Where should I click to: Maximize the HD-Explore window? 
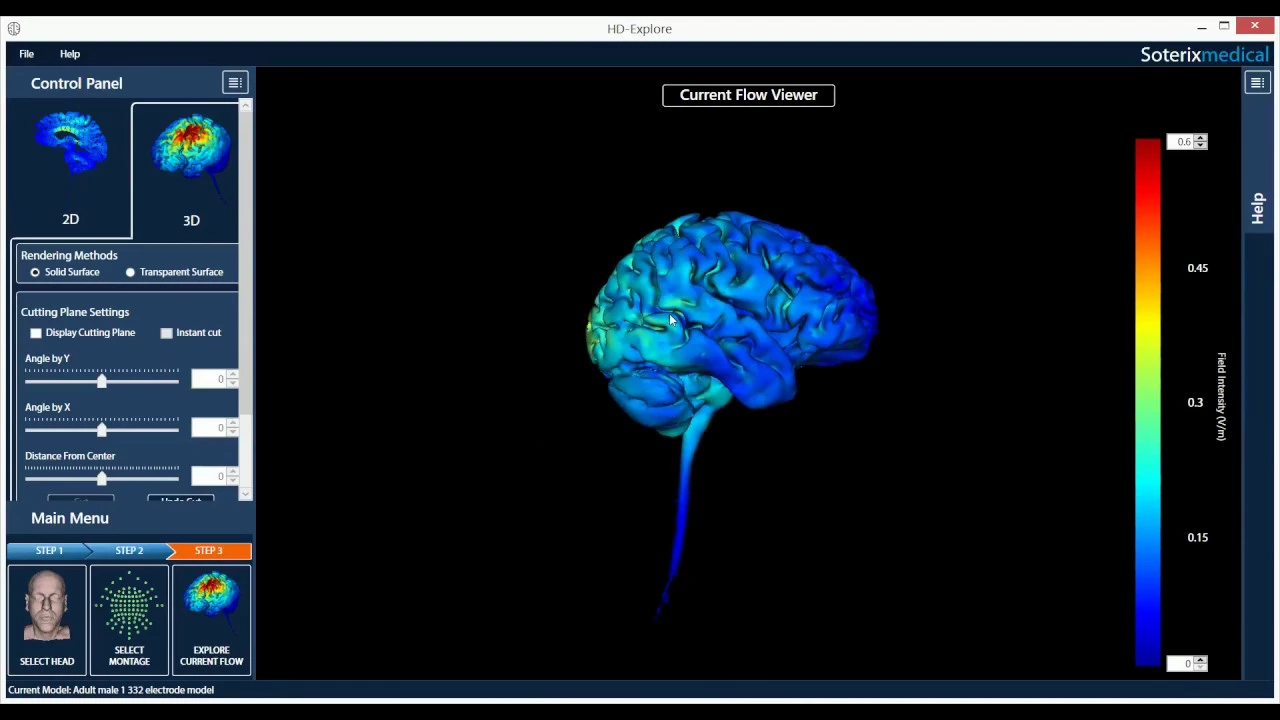1224,26
